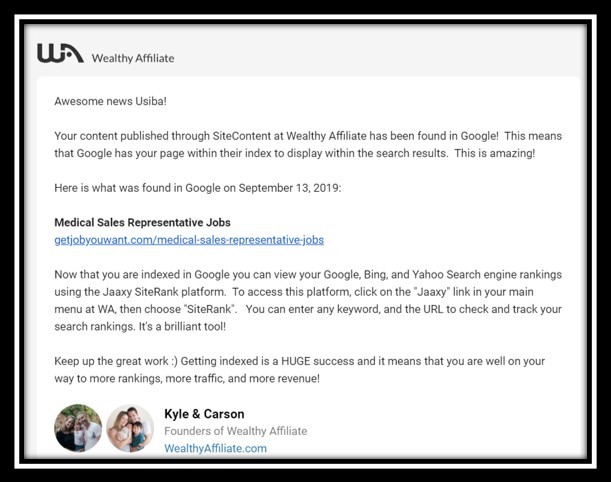This screenshot has height=482, width=611.
Task: Open the getjobyouwant.com medical sales link
Action: (x=189, y=240)
